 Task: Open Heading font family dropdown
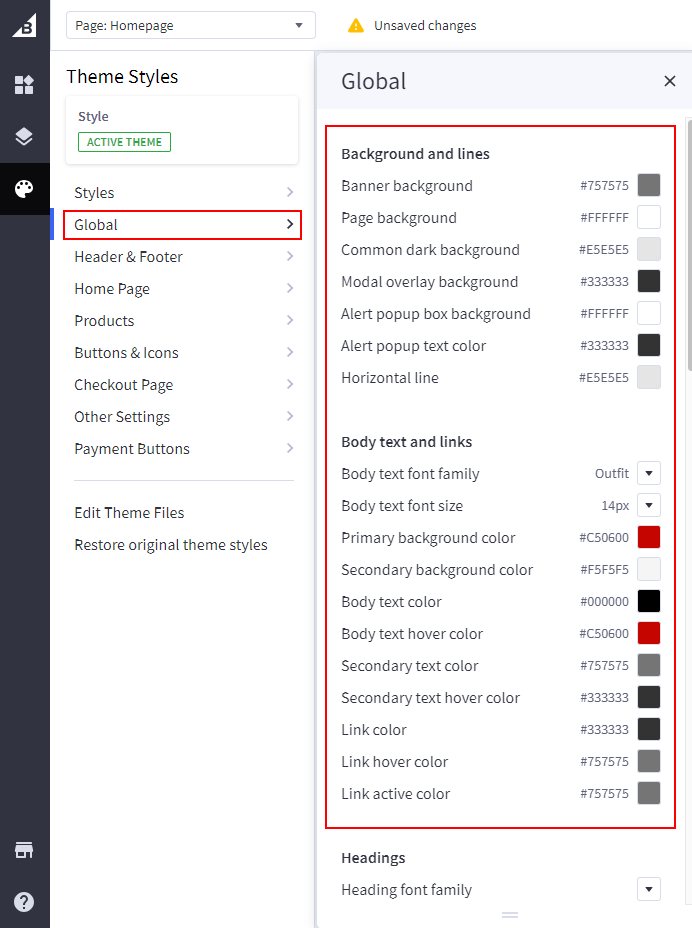point(649,889)
